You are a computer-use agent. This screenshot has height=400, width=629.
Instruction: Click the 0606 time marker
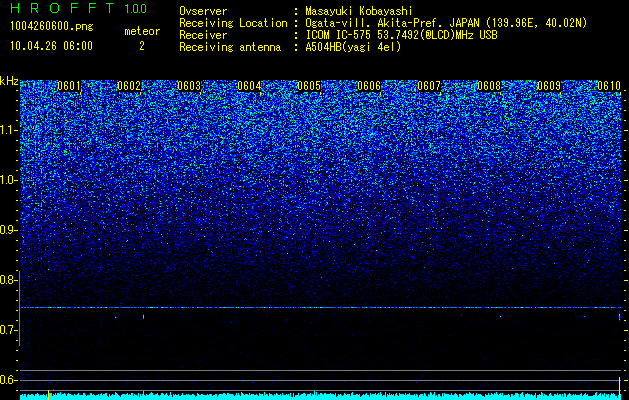tap(369, 86)
